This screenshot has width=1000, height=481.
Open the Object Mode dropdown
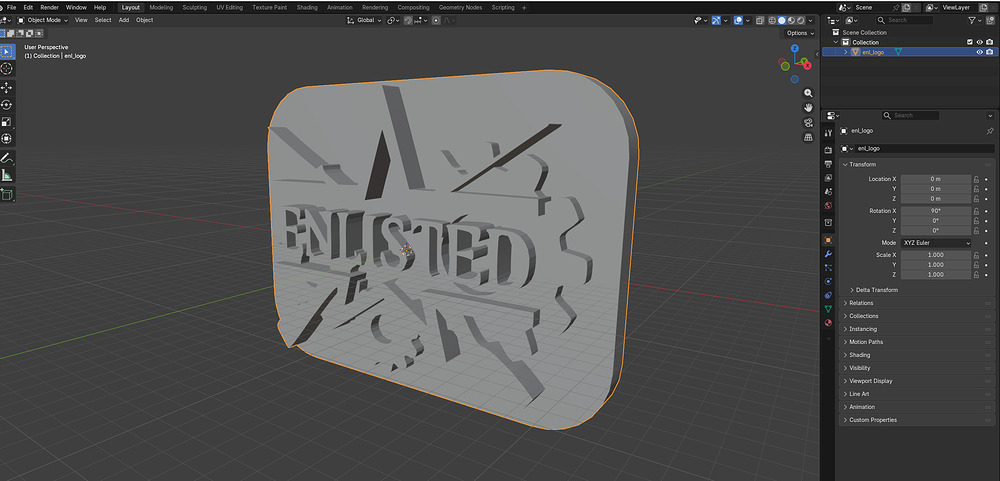click(42, 20)
